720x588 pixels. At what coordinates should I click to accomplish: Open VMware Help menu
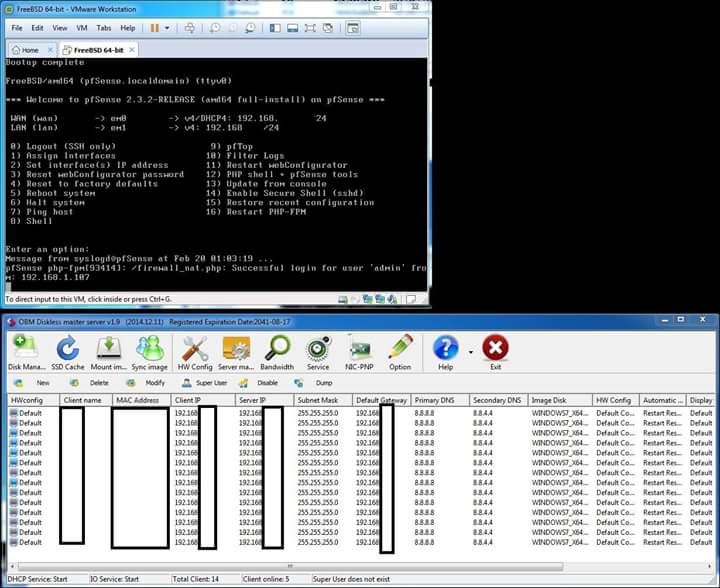tap(128, 28)
